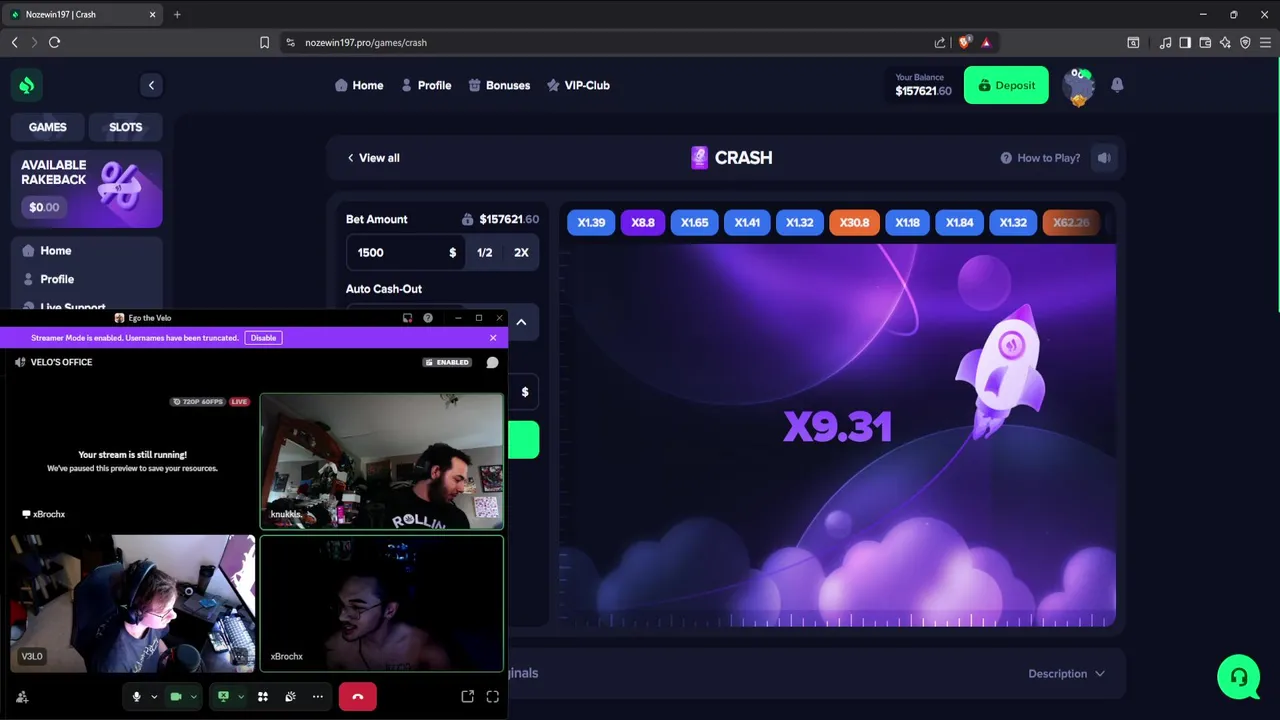This screenshot has width=1280, height=720.
Task: Share this page from address bar
Action: coord(940,42)
